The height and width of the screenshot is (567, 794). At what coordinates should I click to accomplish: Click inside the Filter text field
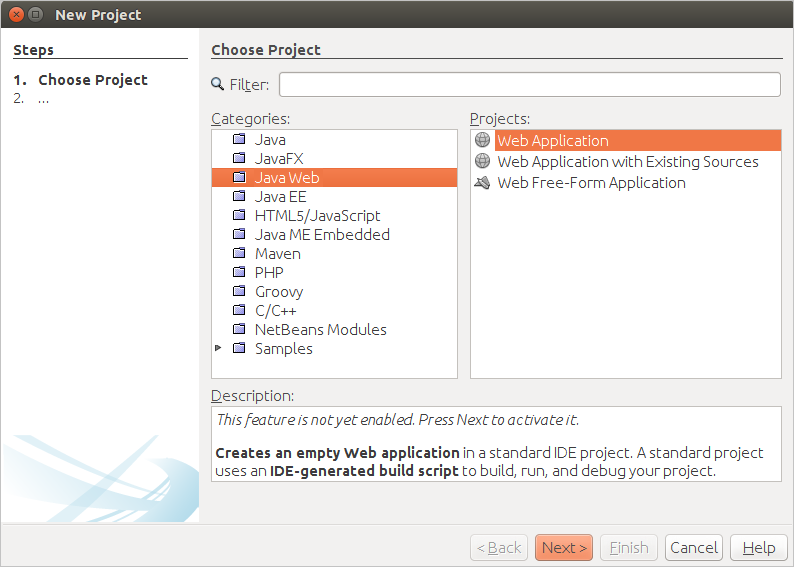[530, 85]
